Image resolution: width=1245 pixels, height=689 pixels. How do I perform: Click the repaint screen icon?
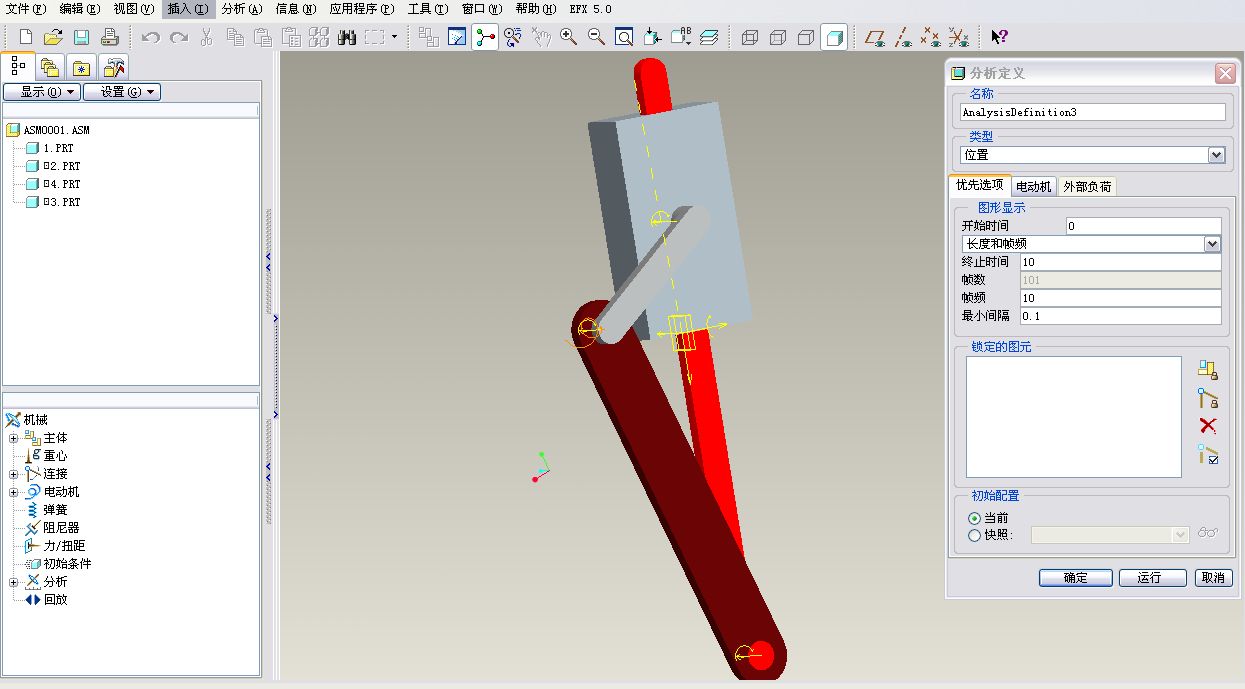point(457,38)
